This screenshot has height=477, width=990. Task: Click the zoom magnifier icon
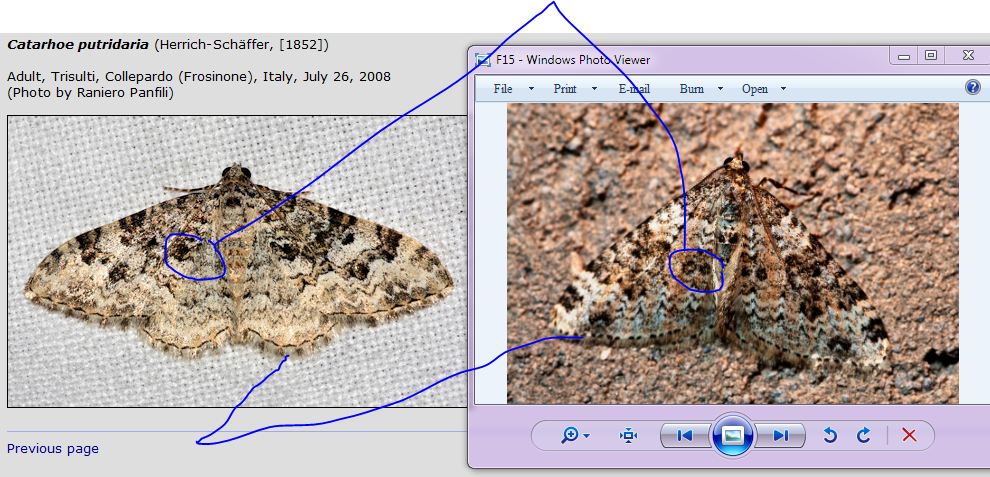coord(571,435)
